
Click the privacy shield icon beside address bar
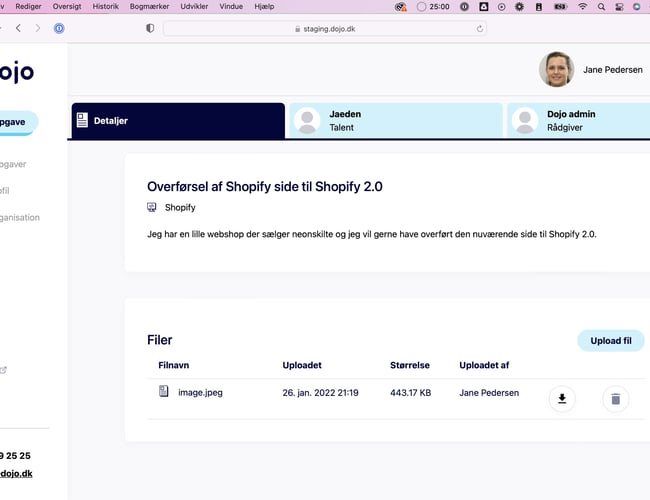[150, 28]
